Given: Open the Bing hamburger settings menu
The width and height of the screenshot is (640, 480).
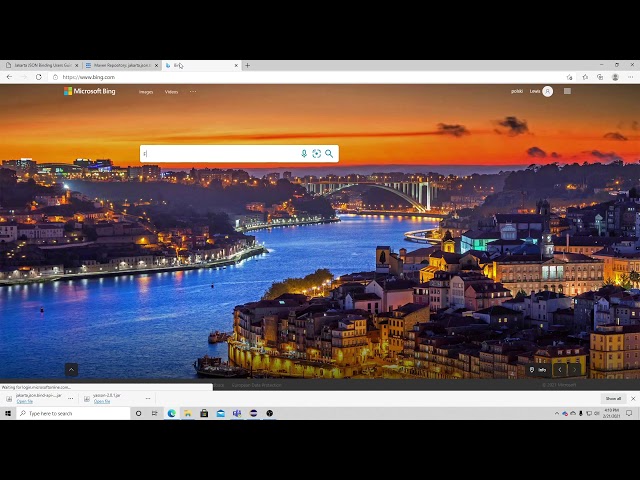Looking at the screenshot, I should tap(567, 91).
